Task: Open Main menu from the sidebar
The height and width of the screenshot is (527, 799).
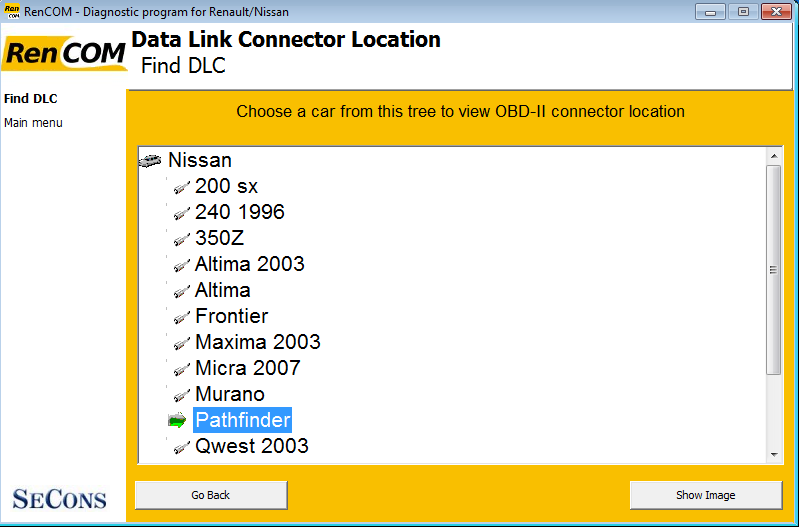Action: pos(33,123)
